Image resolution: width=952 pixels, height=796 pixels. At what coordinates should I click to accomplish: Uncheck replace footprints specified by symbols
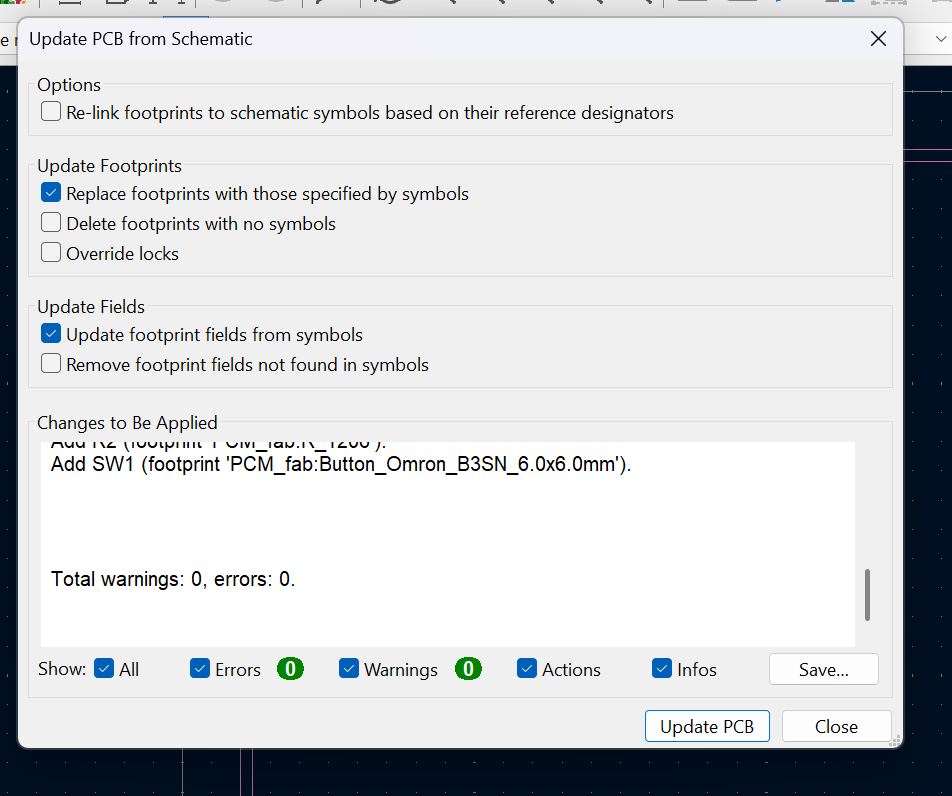click(x=50, y=192)
